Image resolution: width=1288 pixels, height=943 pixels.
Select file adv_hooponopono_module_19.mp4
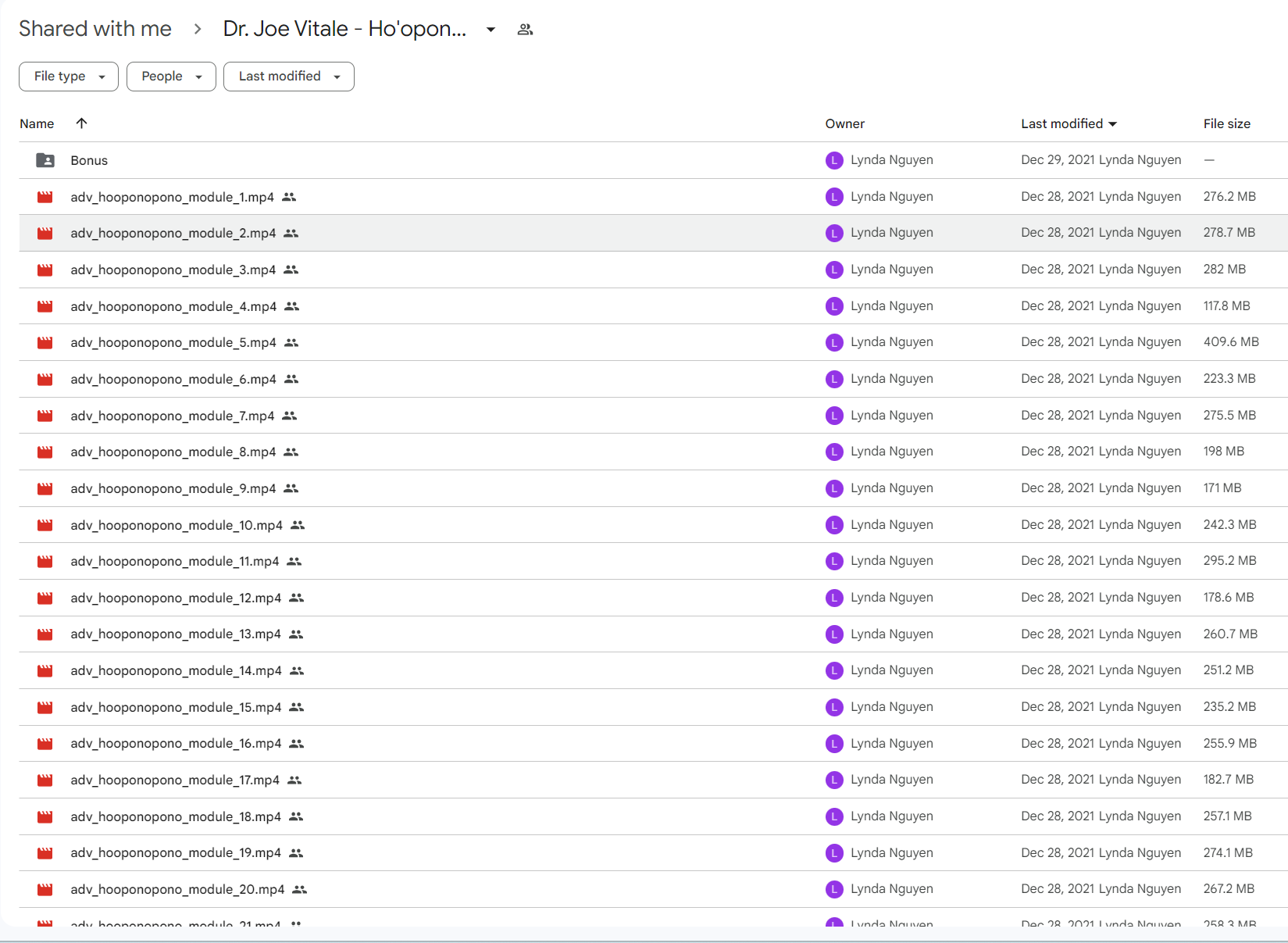(x=176, y=852)
